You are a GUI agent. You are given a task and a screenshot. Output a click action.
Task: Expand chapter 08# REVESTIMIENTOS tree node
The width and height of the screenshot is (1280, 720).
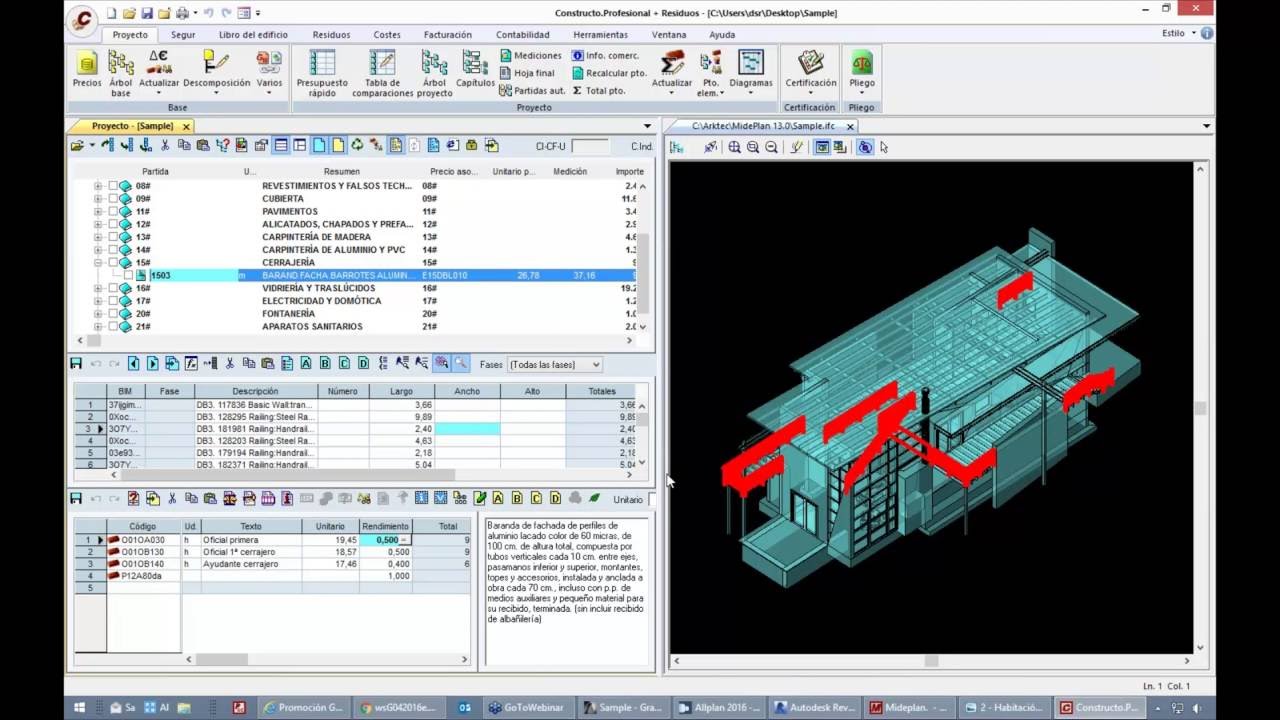point(98,186)
